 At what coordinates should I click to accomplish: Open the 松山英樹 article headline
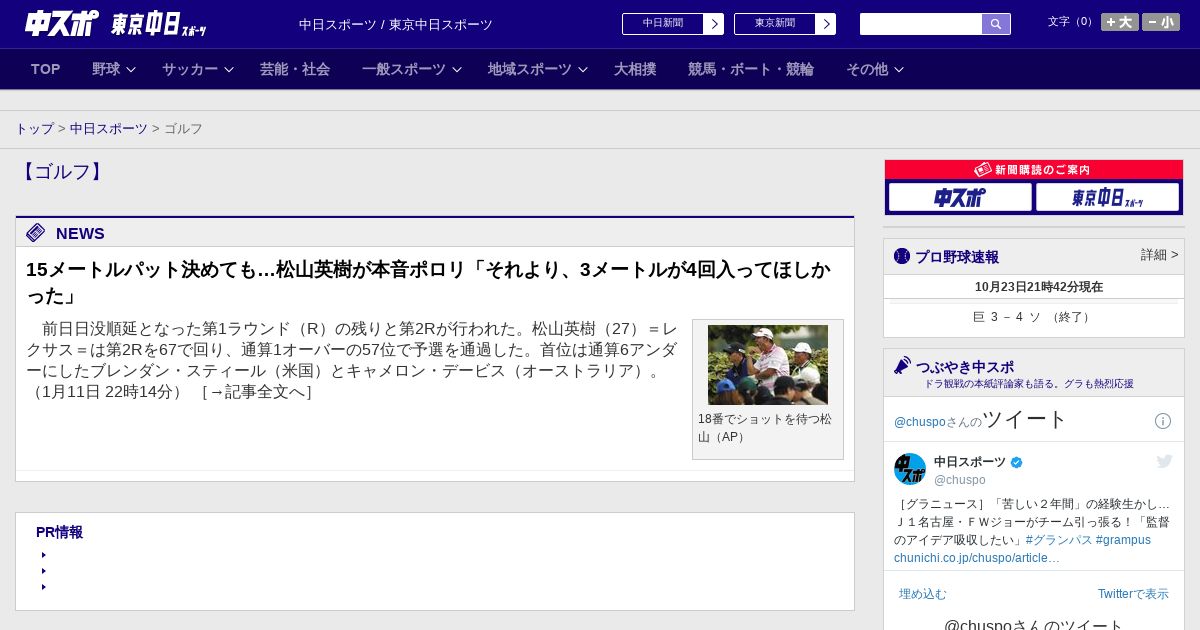[428, 282]
